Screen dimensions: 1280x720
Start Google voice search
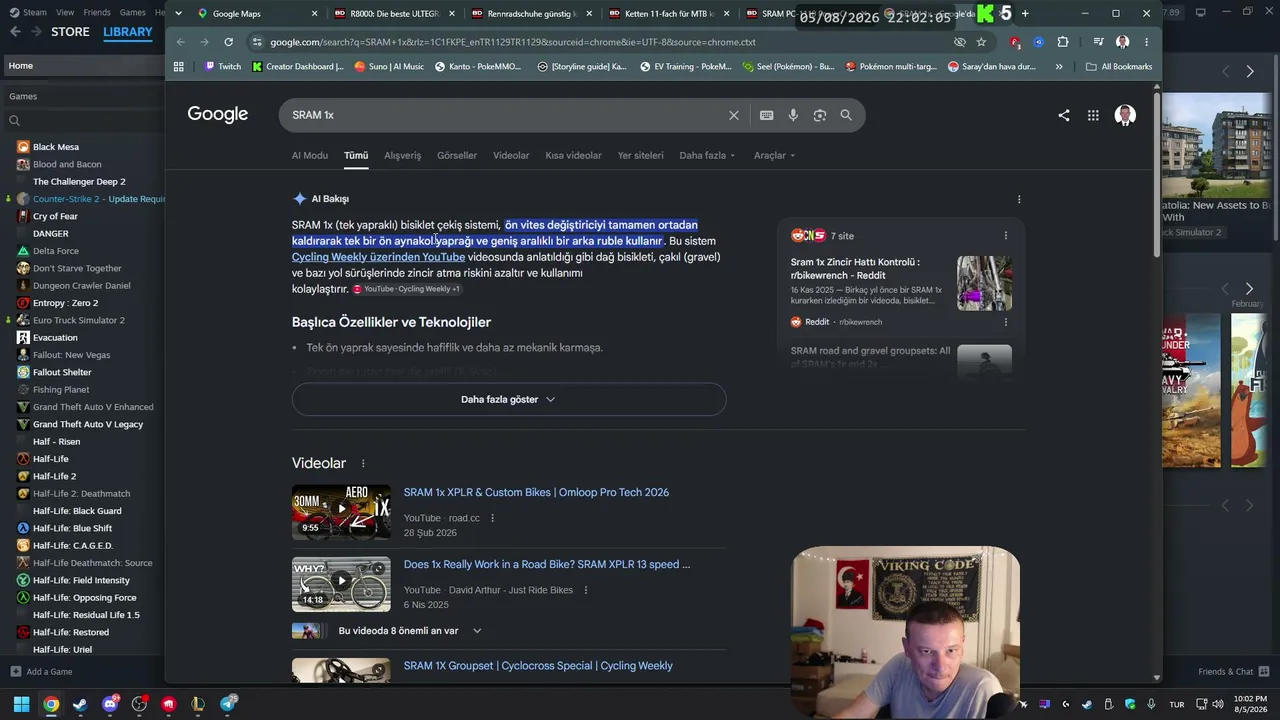(x=793, y=115)
